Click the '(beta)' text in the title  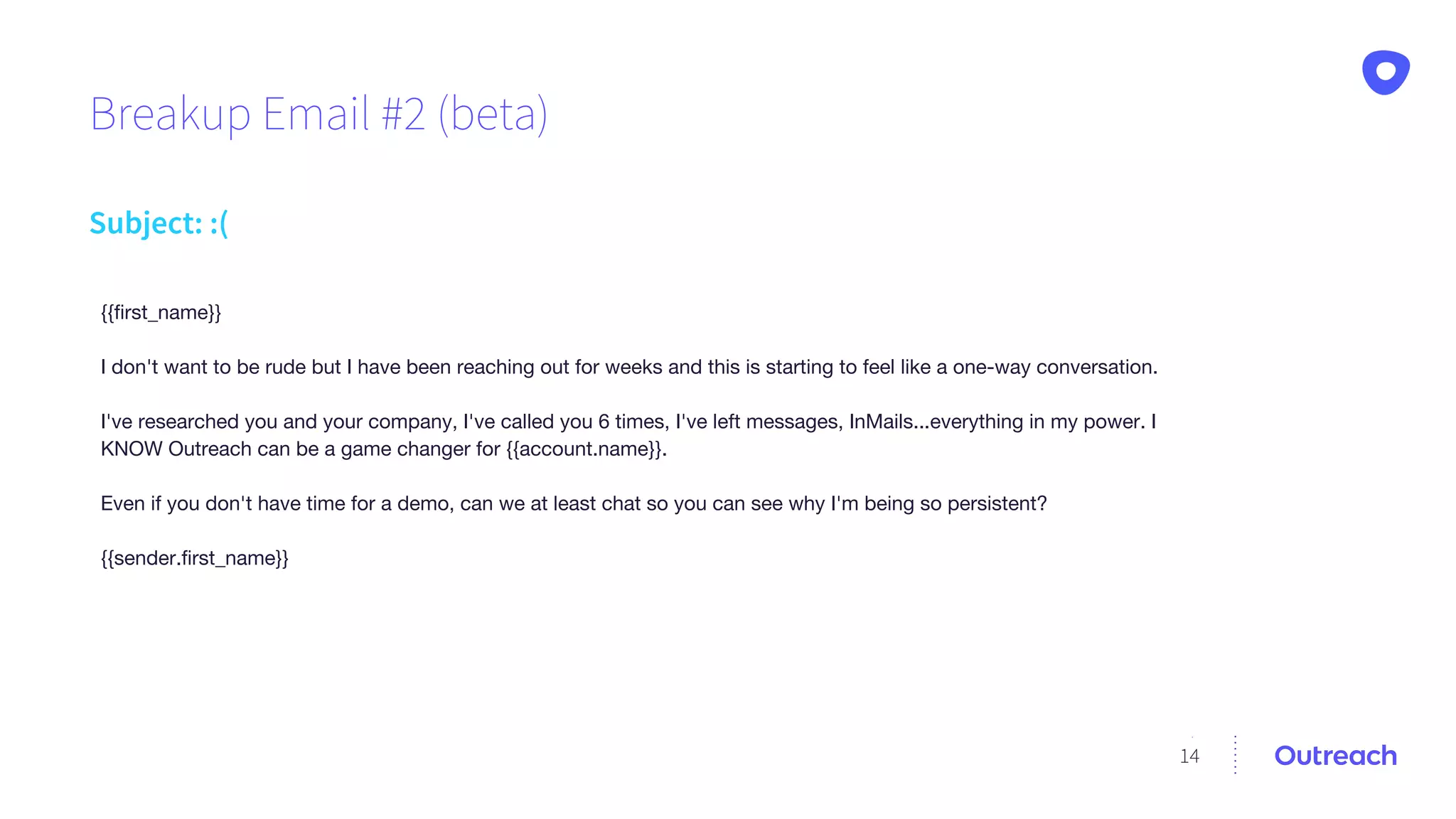coord(492,114)
